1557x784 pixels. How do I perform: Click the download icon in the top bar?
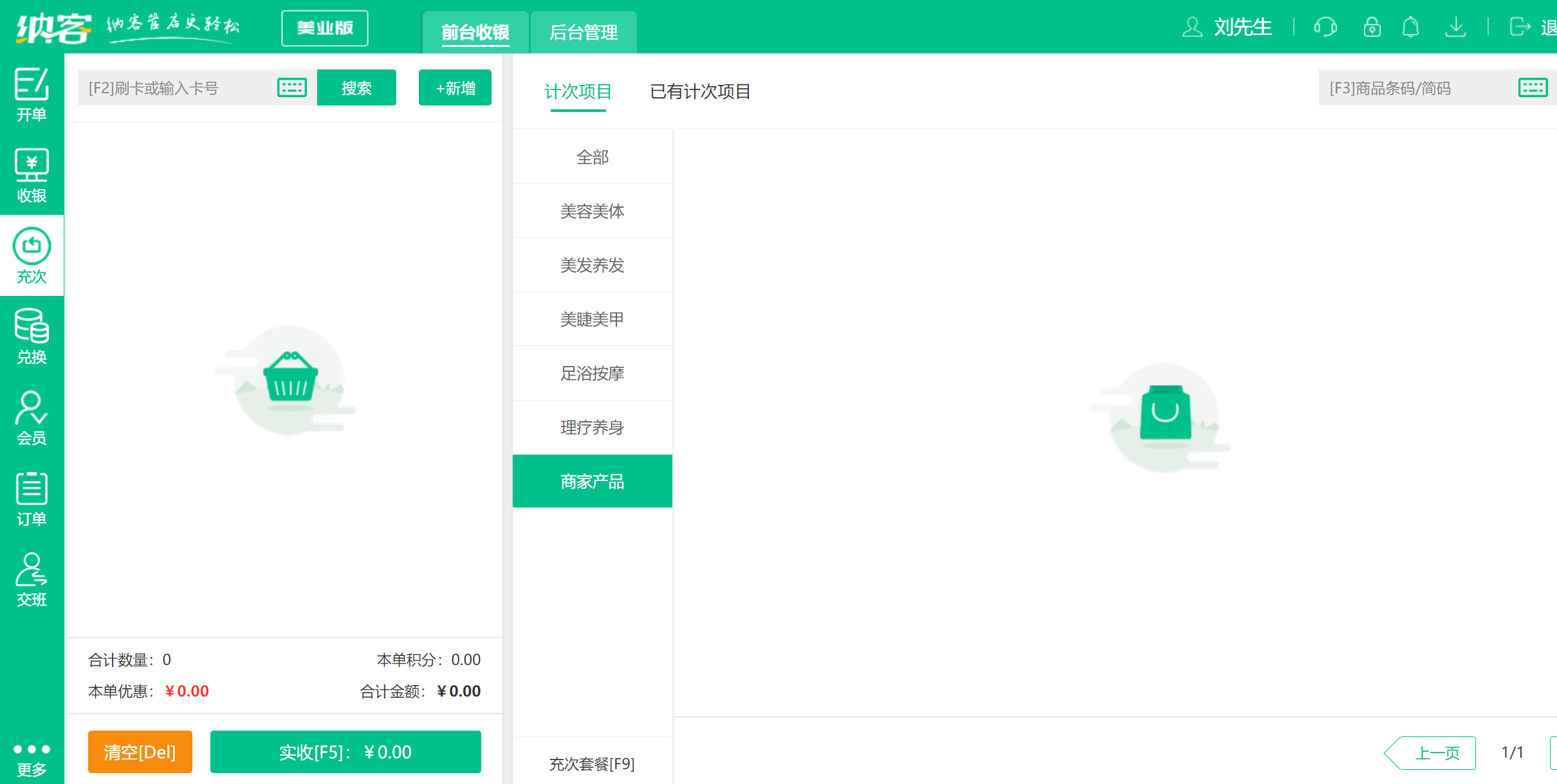point(1456,27)
